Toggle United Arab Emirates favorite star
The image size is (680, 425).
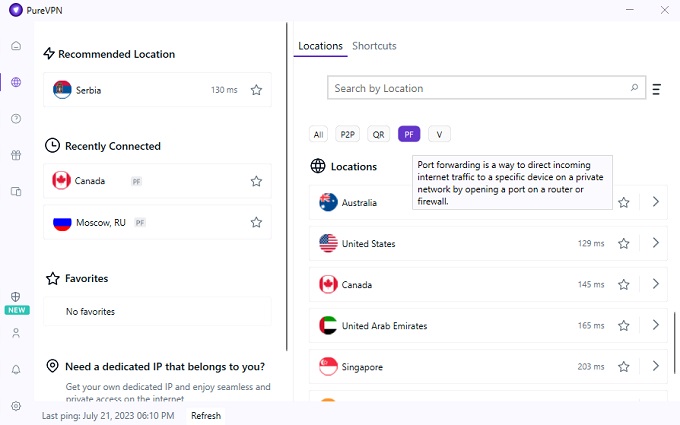click(624, 325)
